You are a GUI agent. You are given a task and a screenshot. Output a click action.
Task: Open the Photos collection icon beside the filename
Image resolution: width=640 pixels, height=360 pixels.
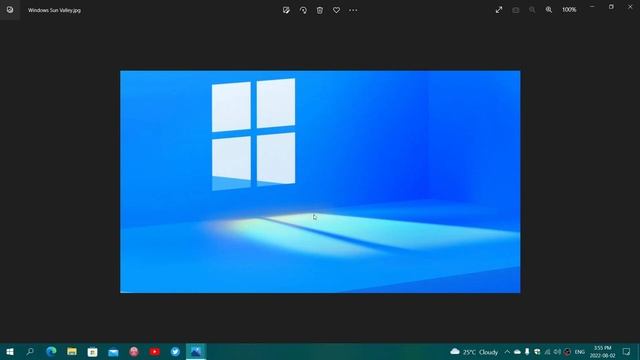10,10
